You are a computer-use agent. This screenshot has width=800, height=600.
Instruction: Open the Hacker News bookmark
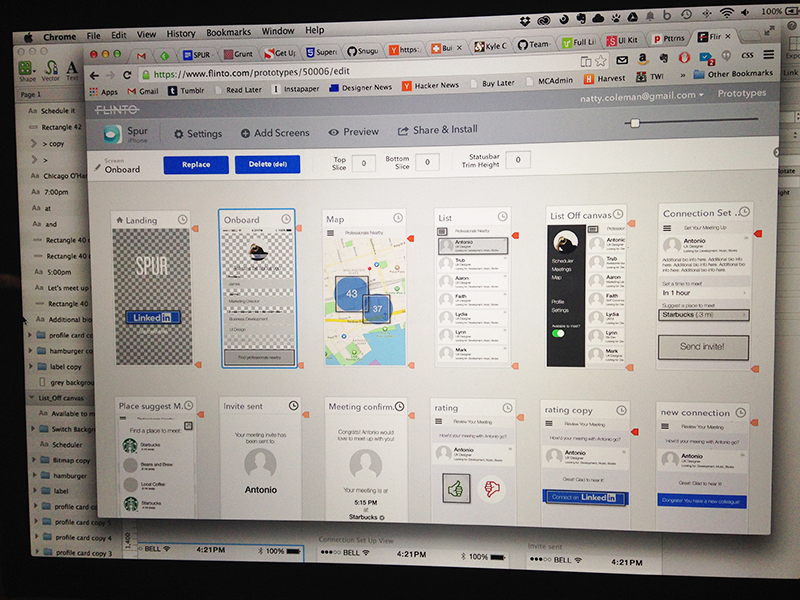pos(431,86)
